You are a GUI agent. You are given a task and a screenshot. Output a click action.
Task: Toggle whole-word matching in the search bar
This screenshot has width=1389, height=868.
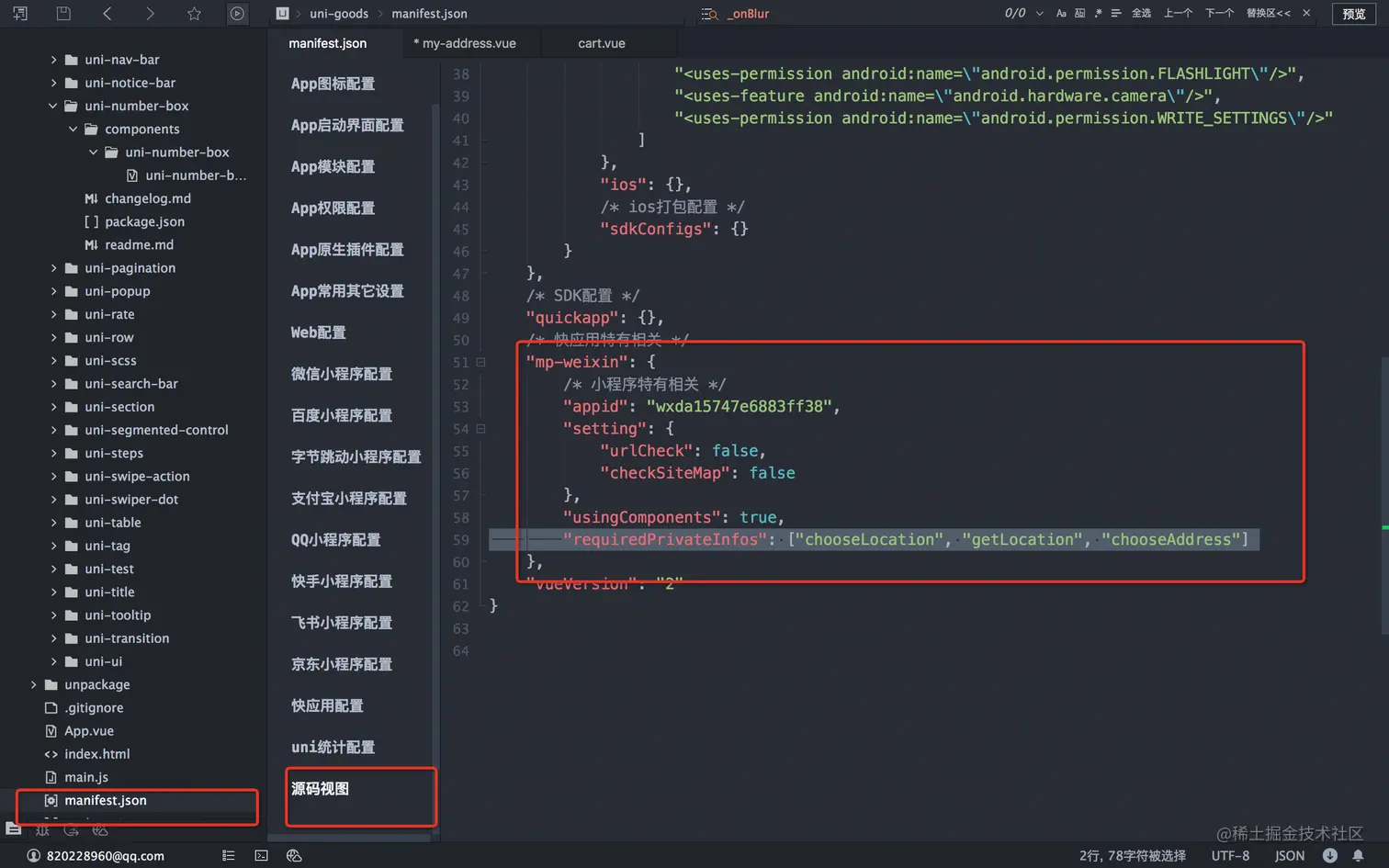click(x=1080, y=14)
